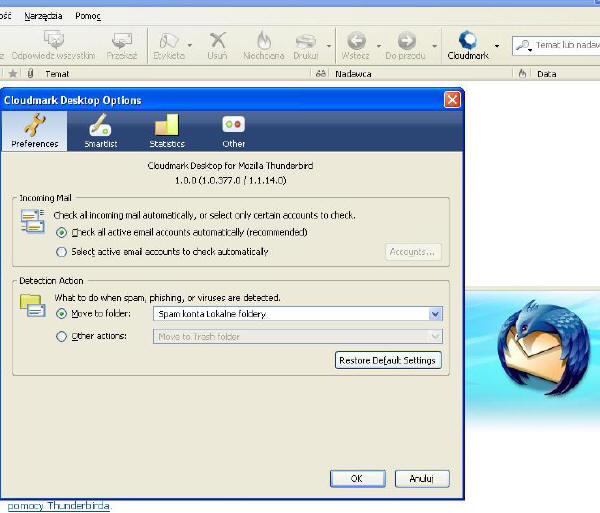
Task: Sort by the attachment paperclip column
Action: pos(30,73)
